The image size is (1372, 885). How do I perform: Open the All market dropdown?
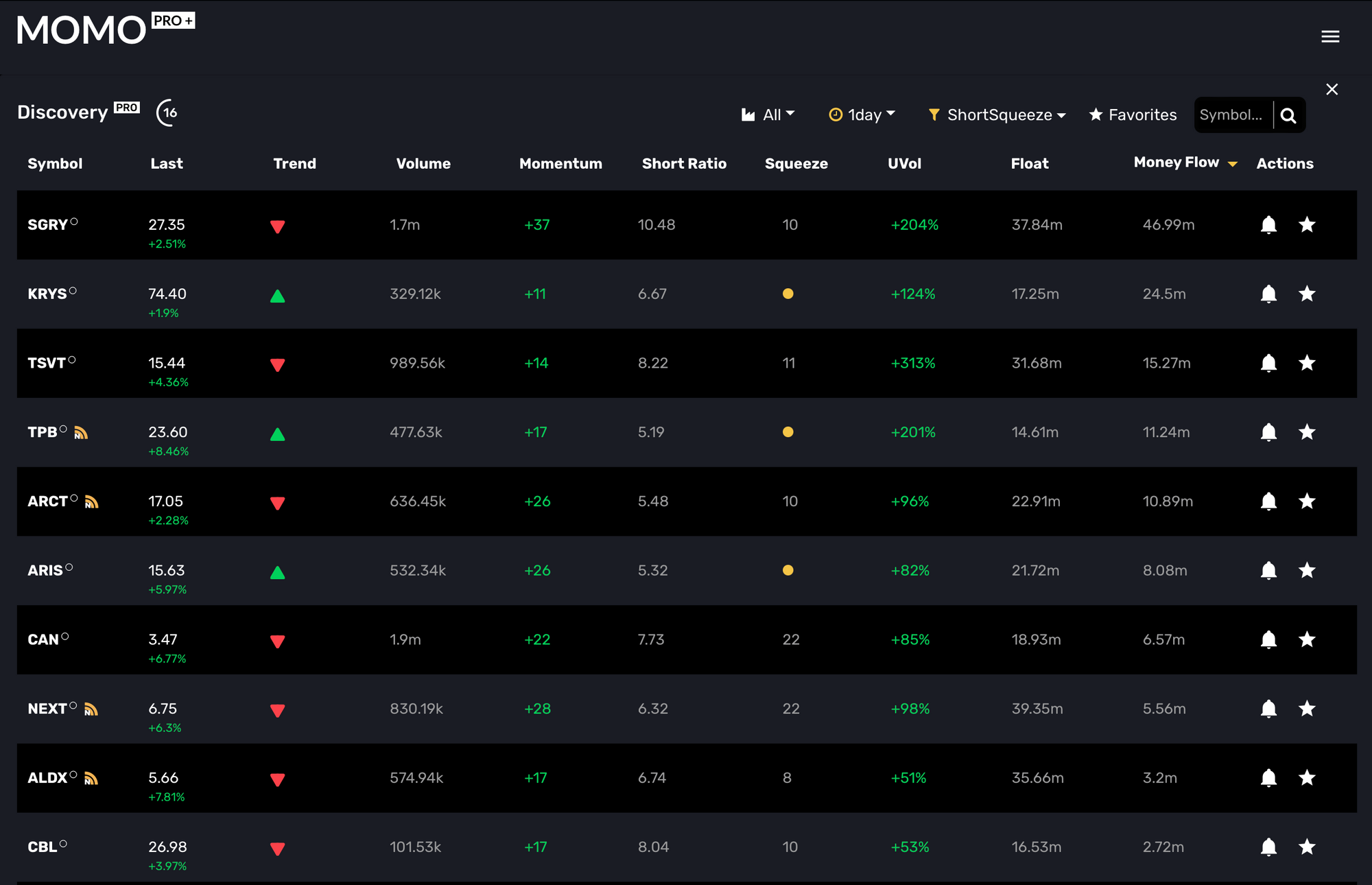[x=768, y=115]
